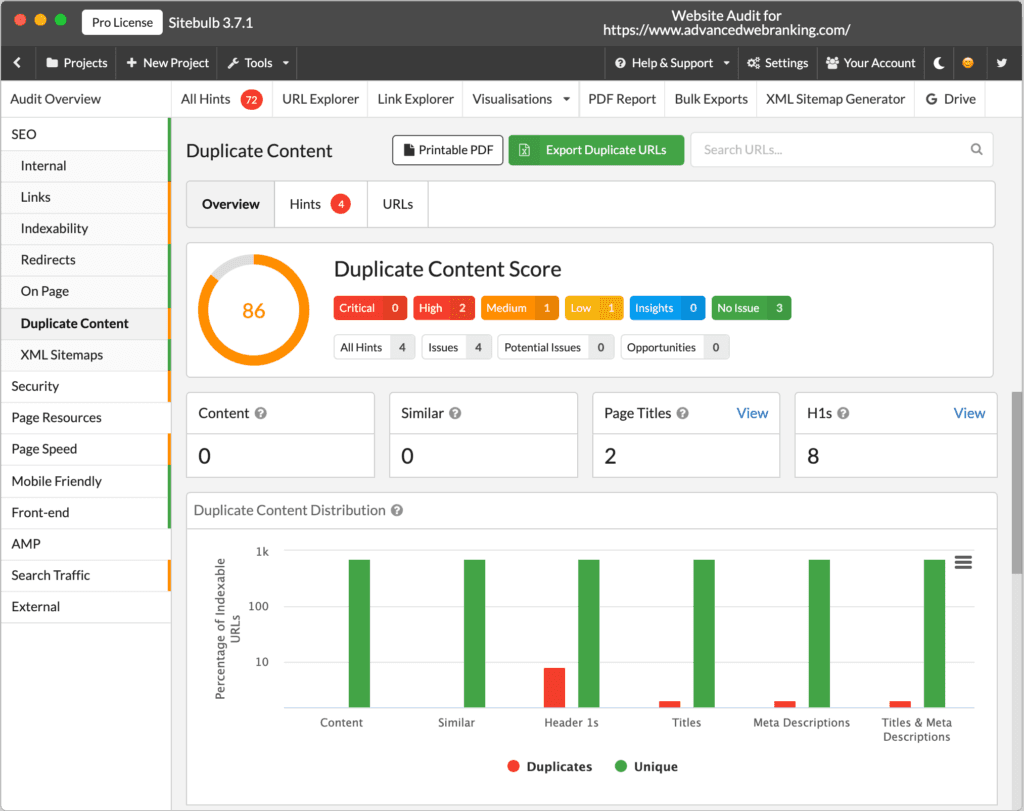Open Bulk Exports
This screenshot has width=1024, height=811.
pos(711,99)
